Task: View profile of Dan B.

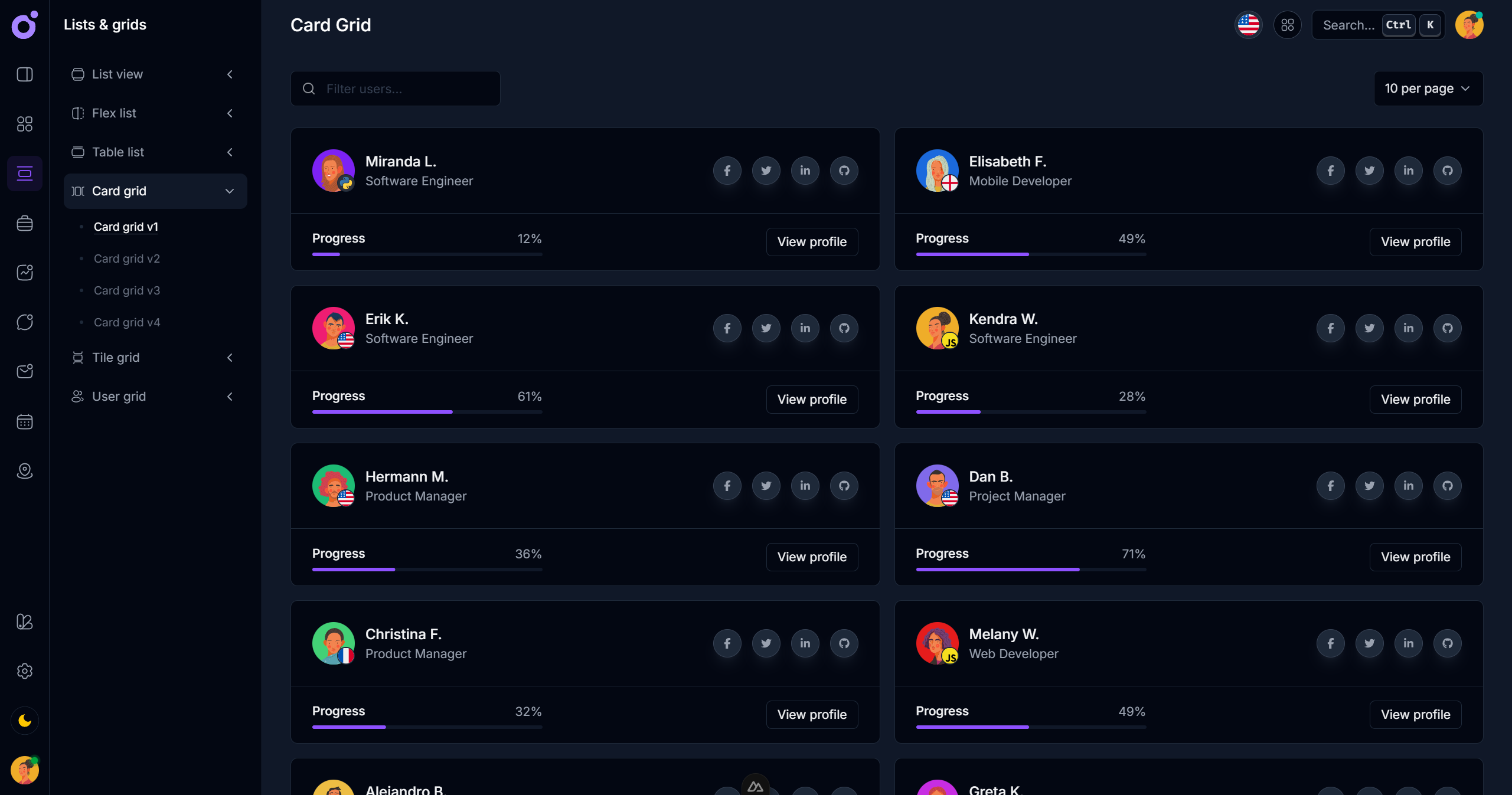Action: 1415,557
